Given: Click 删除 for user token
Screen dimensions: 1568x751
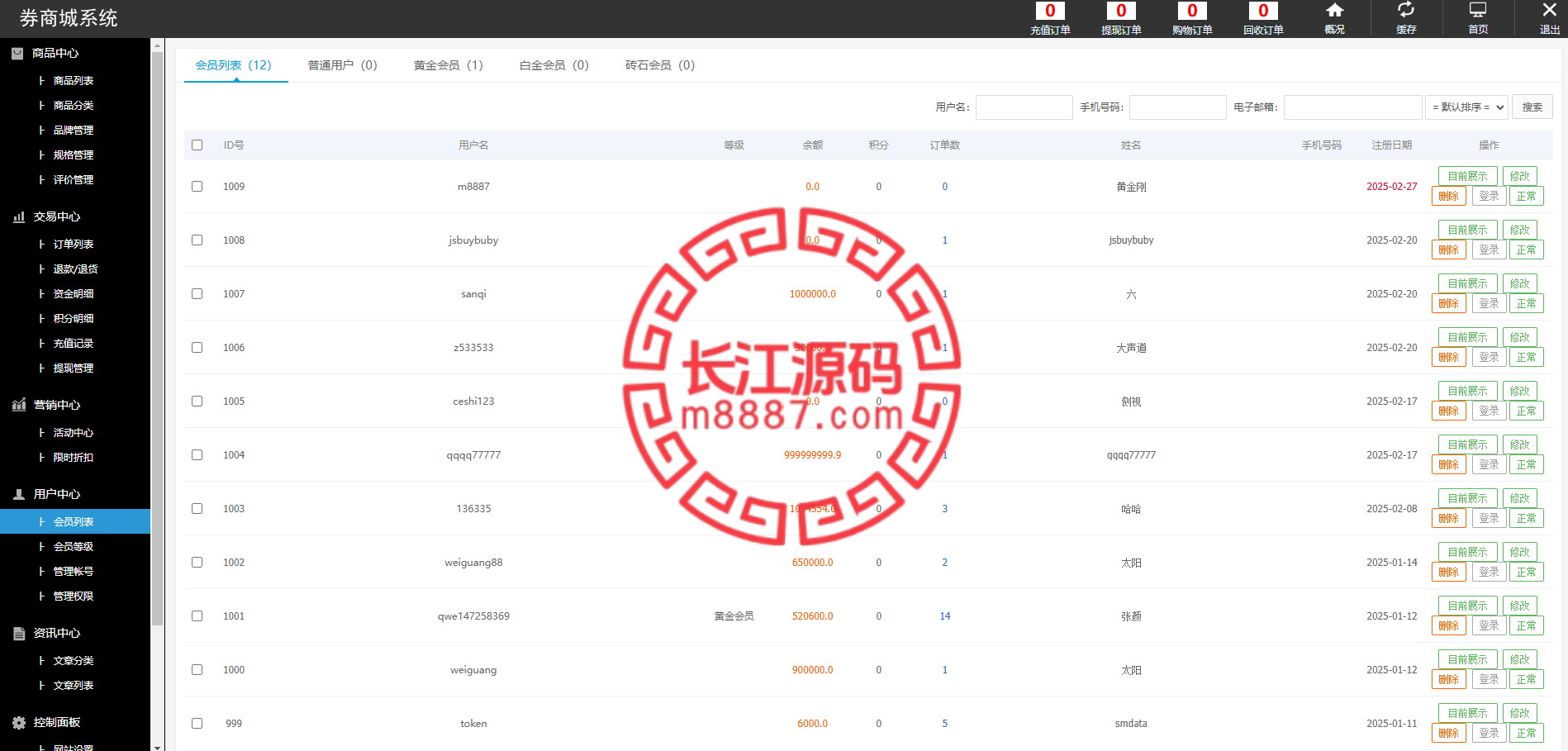Looking at the screenshot, I should [1448, 733].
